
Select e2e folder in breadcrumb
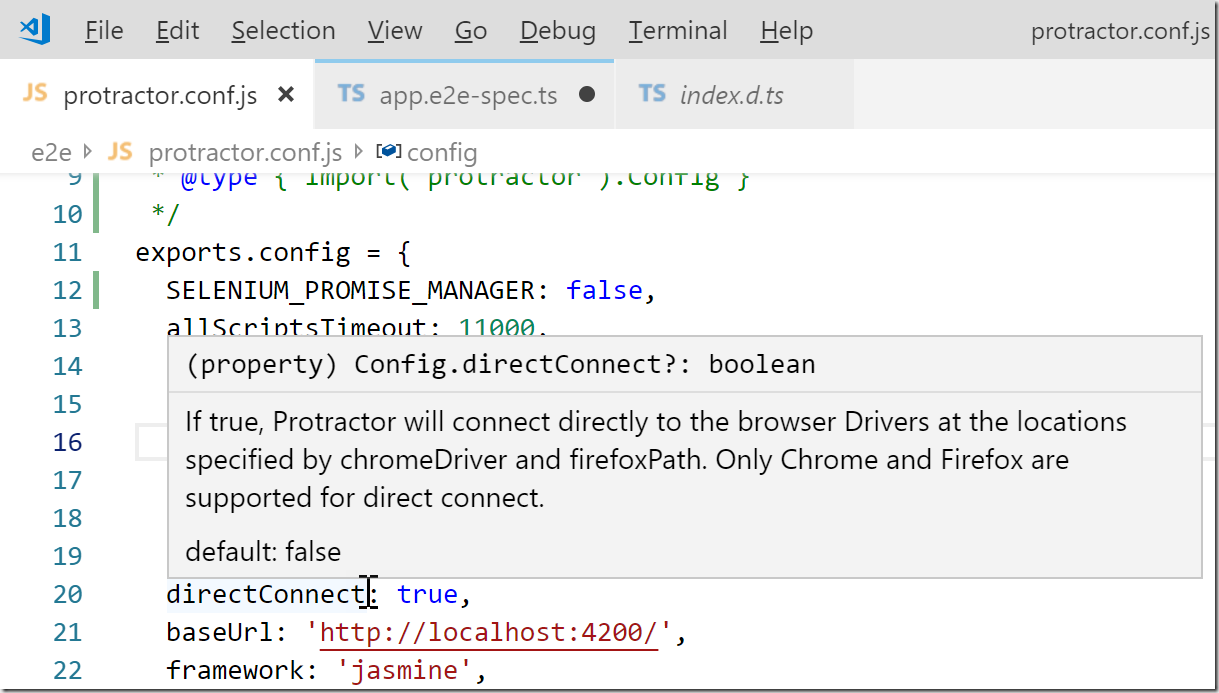coord(52,153)
